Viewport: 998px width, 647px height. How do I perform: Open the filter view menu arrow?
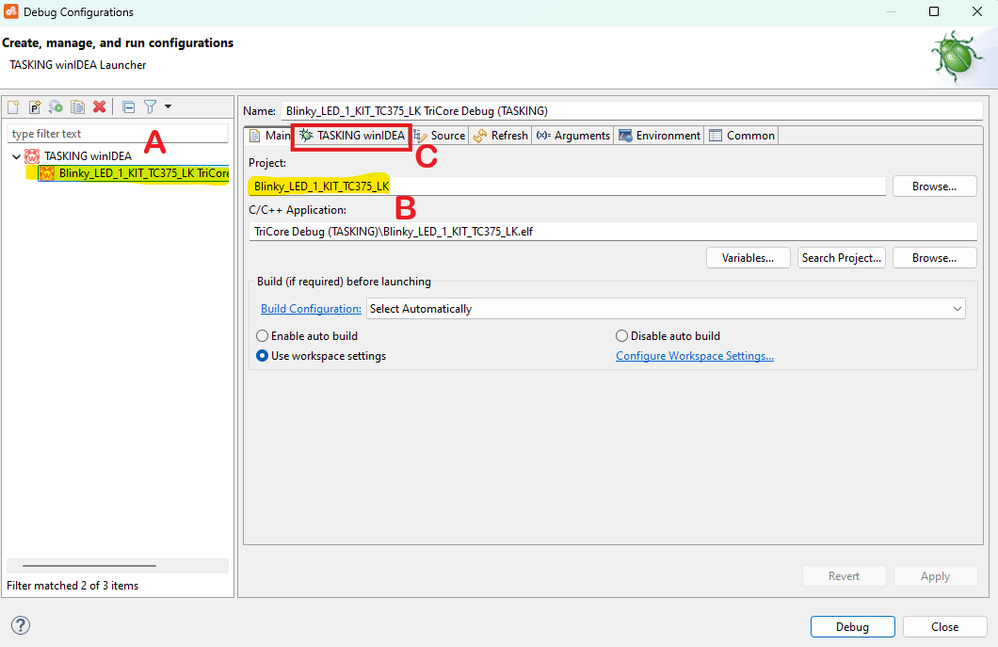[168, 106]
